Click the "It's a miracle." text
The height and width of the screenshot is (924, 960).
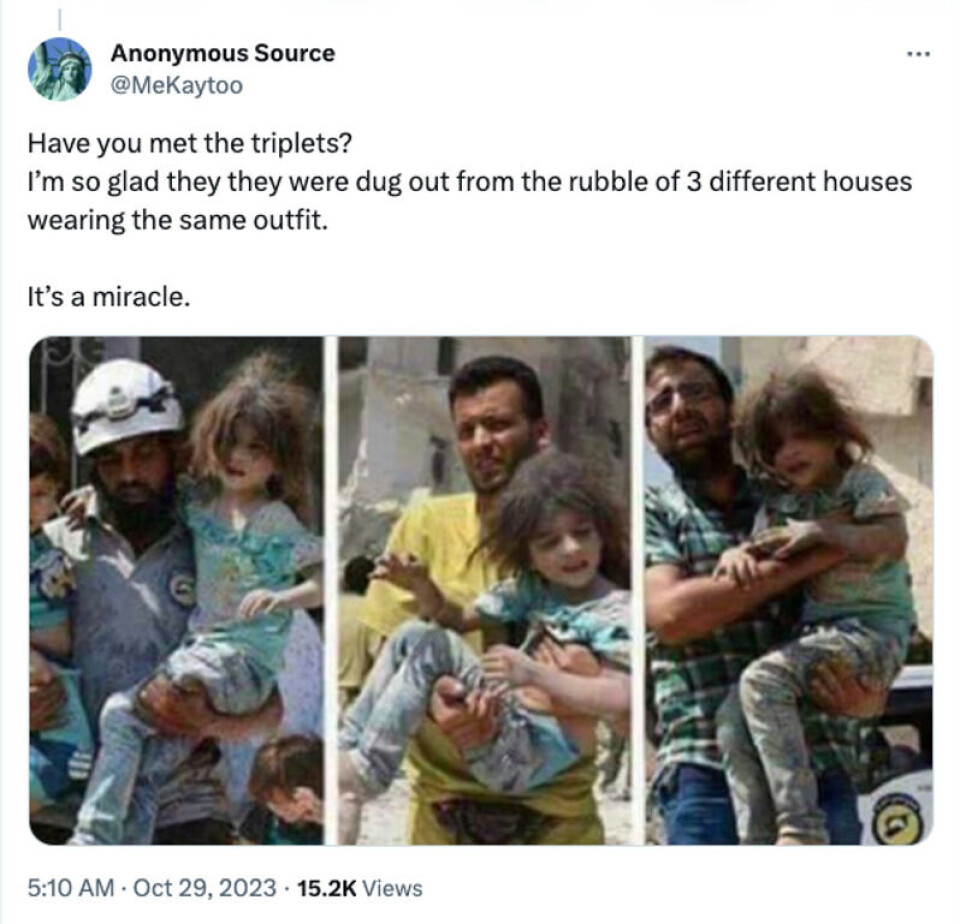tap(109, 297)
